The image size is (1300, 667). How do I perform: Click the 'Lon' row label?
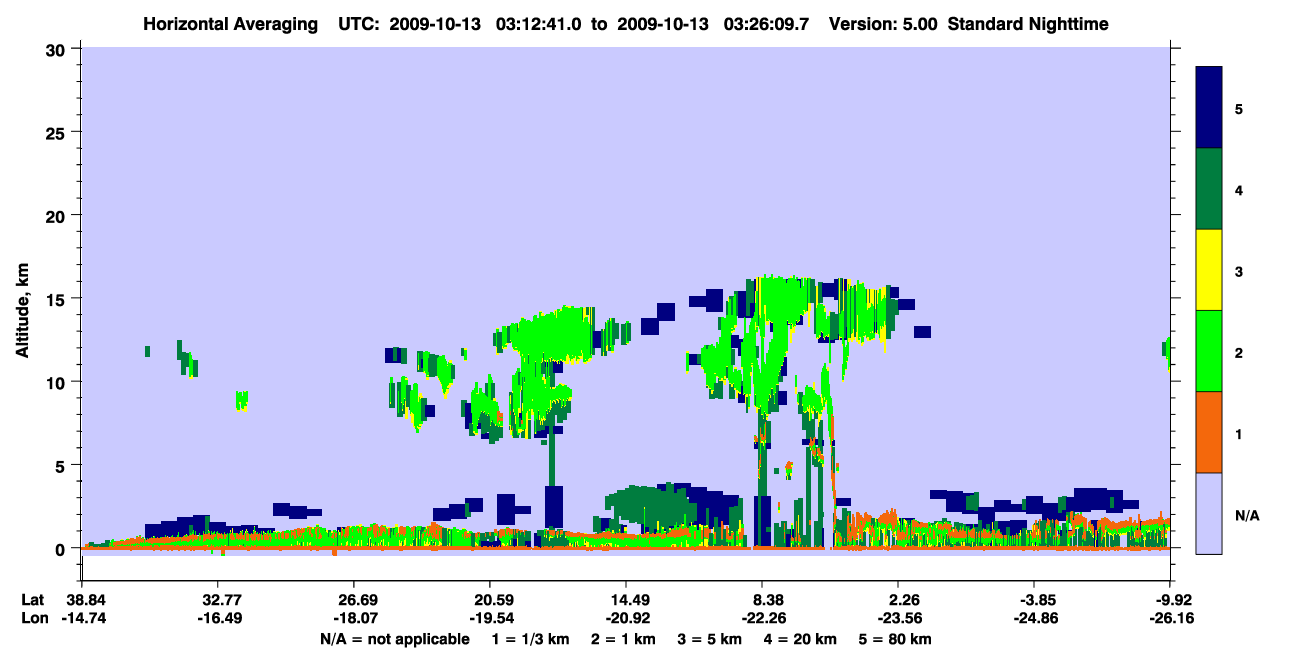(34, 618)
